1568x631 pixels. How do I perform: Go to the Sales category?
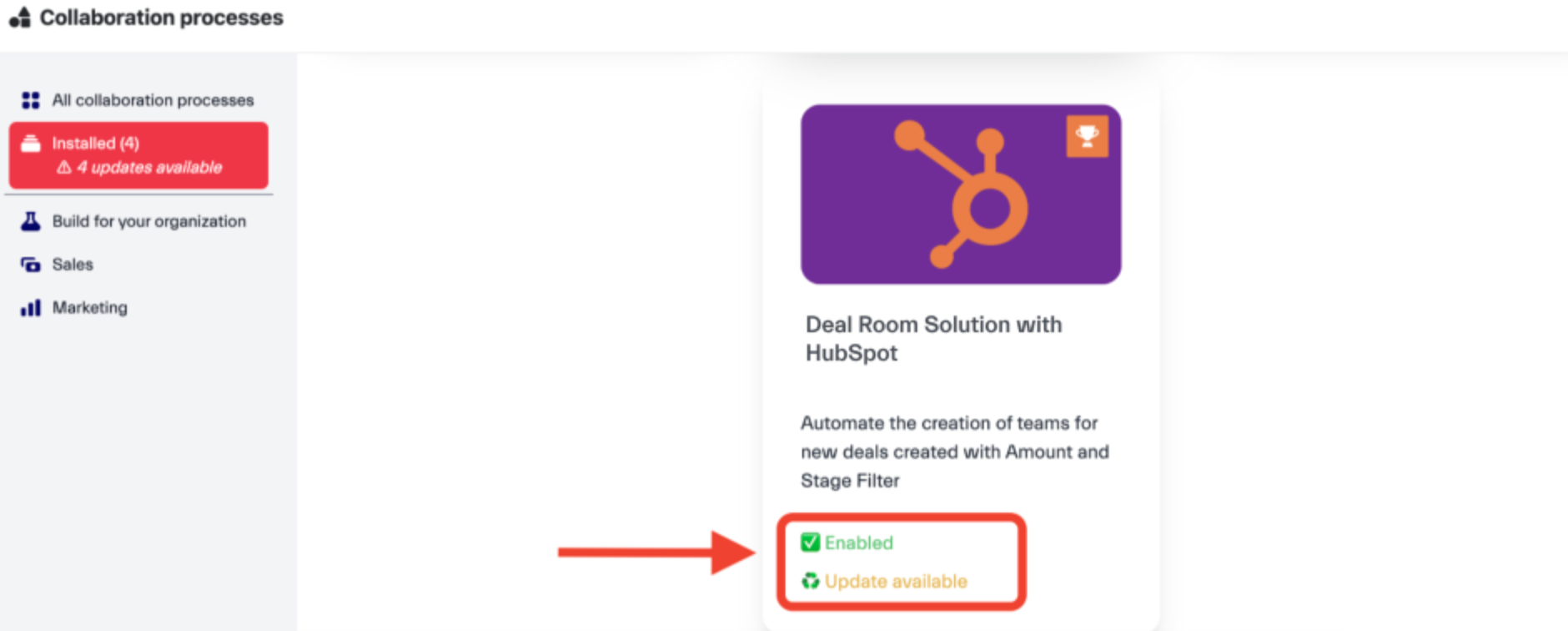[73, 265]
